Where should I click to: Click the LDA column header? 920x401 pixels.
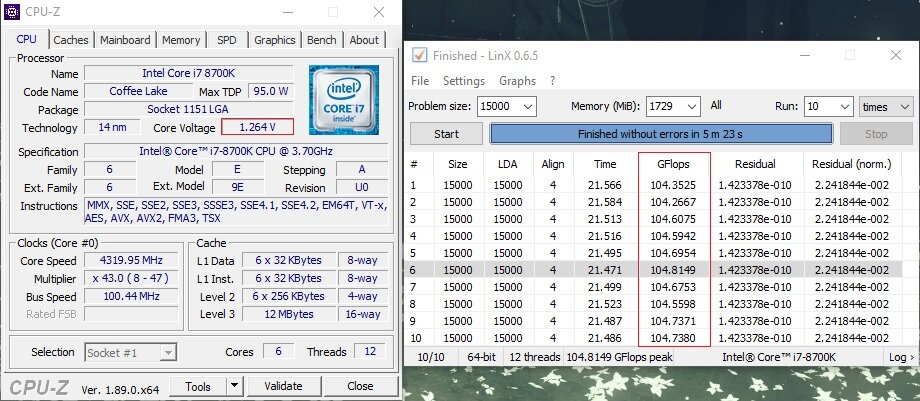point(508,164)
